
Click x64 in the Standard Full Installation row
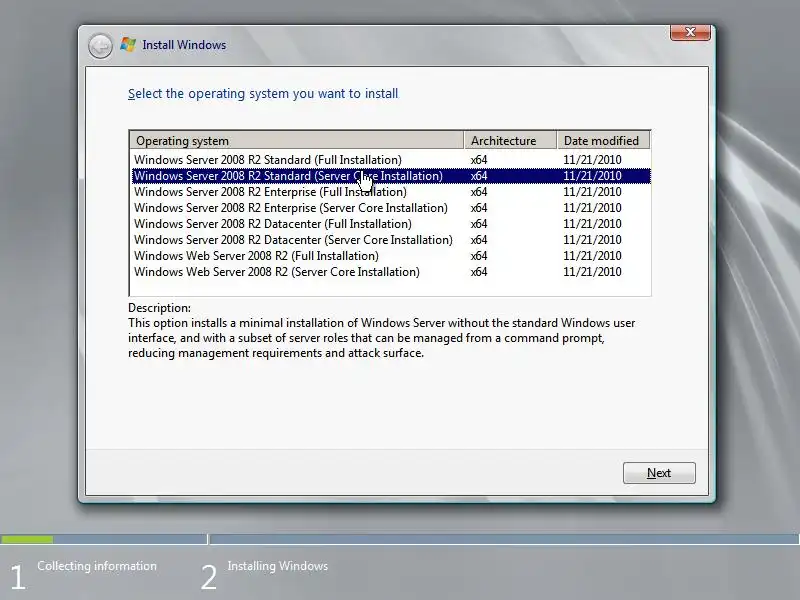tap(479, 160)
